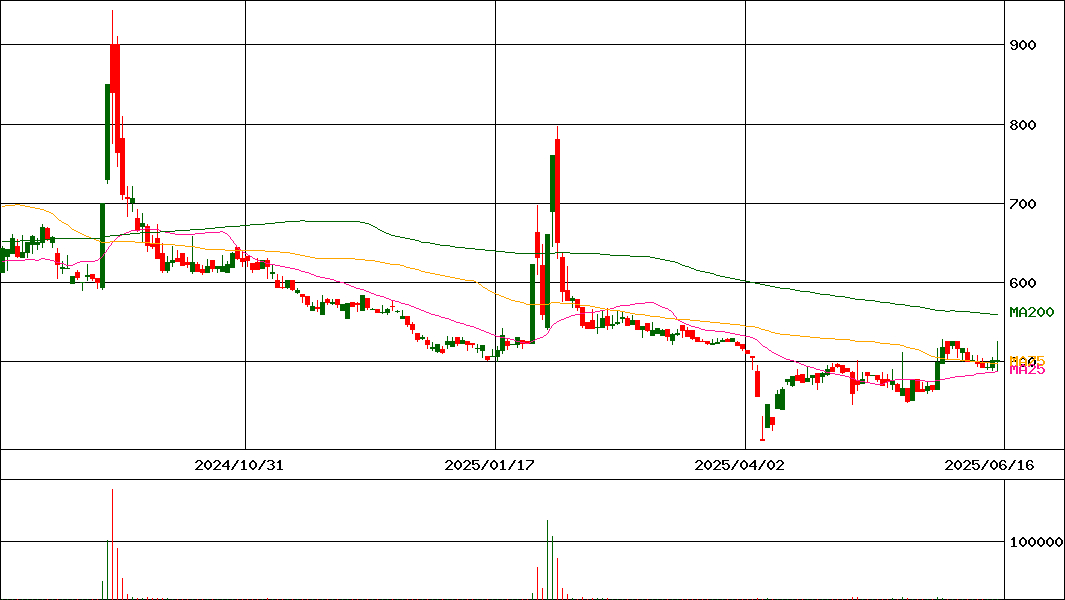Select the 2025/01/17 date label
The height and width of the screenshot is (600, 1065).
point(488,465)
